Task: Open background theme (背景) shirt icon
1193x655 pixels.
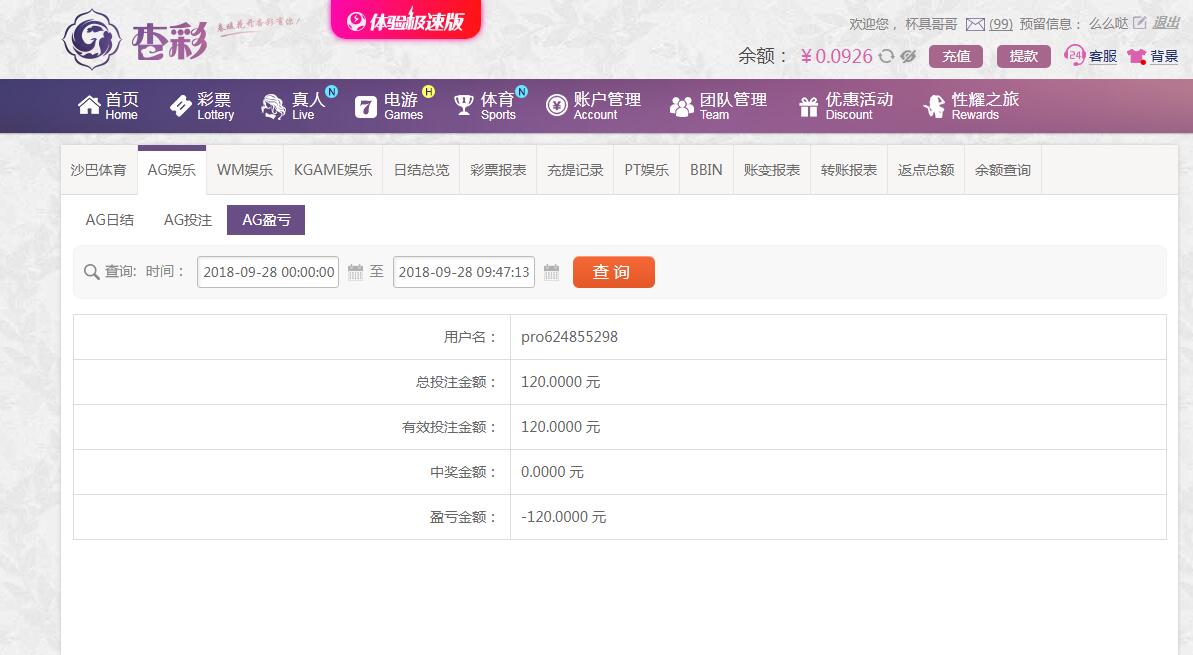Action: click(x=1152, y=56)
